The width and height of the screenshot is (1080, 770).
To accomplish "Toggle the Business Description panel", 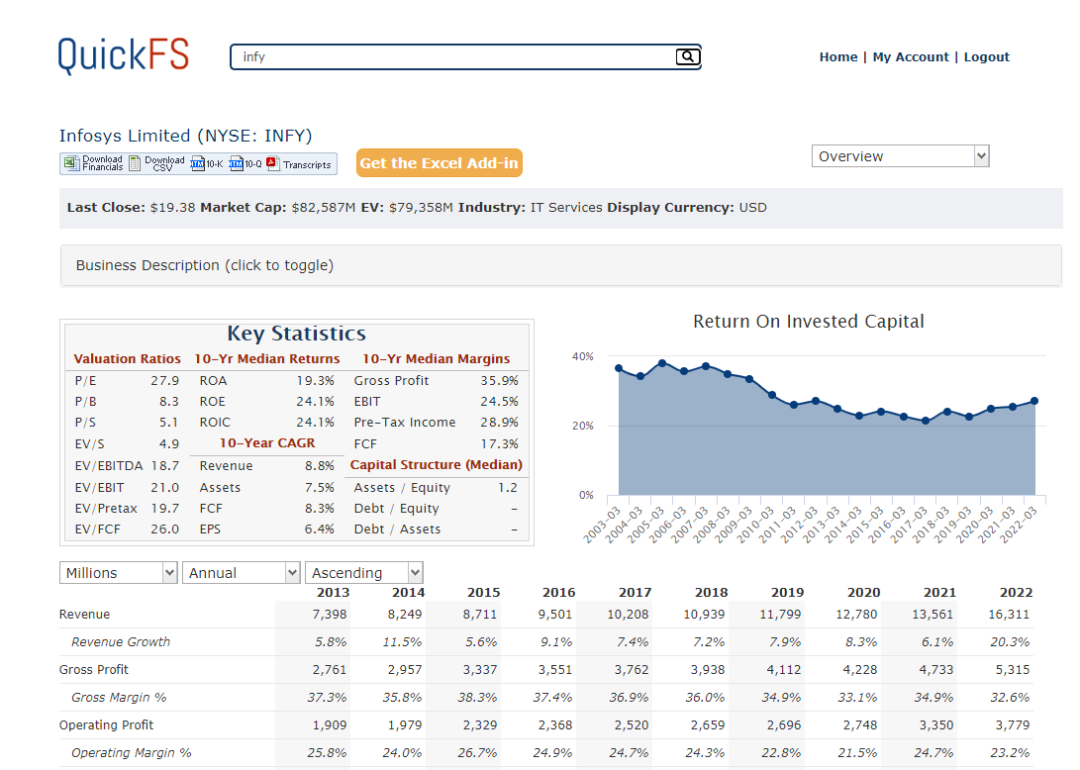I will tap(205, 265).
